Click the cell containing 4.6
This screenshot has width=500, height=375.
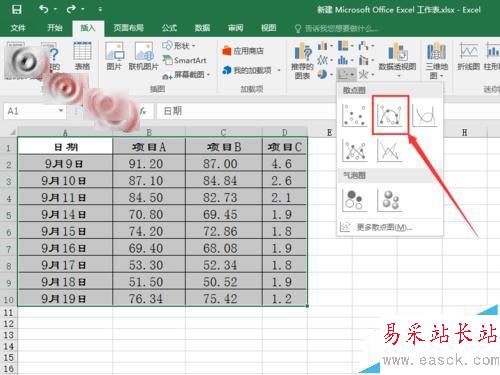(x=285, y=164)
